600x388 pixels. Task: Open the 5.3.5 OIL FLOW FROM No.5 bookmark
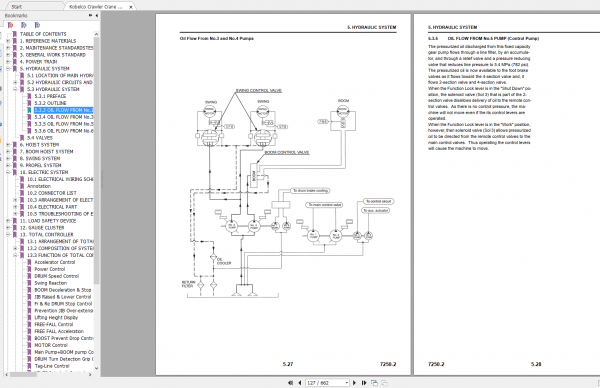[x=64, y=124]
